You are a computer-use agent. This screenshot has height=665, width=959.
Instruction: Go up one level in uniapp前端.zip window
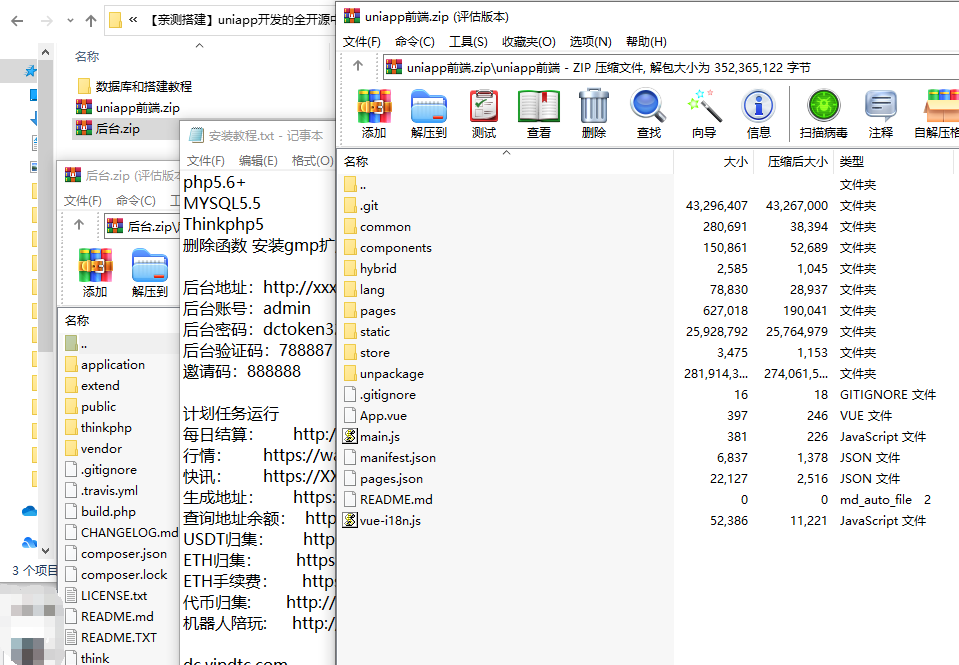tap(358, 66)
